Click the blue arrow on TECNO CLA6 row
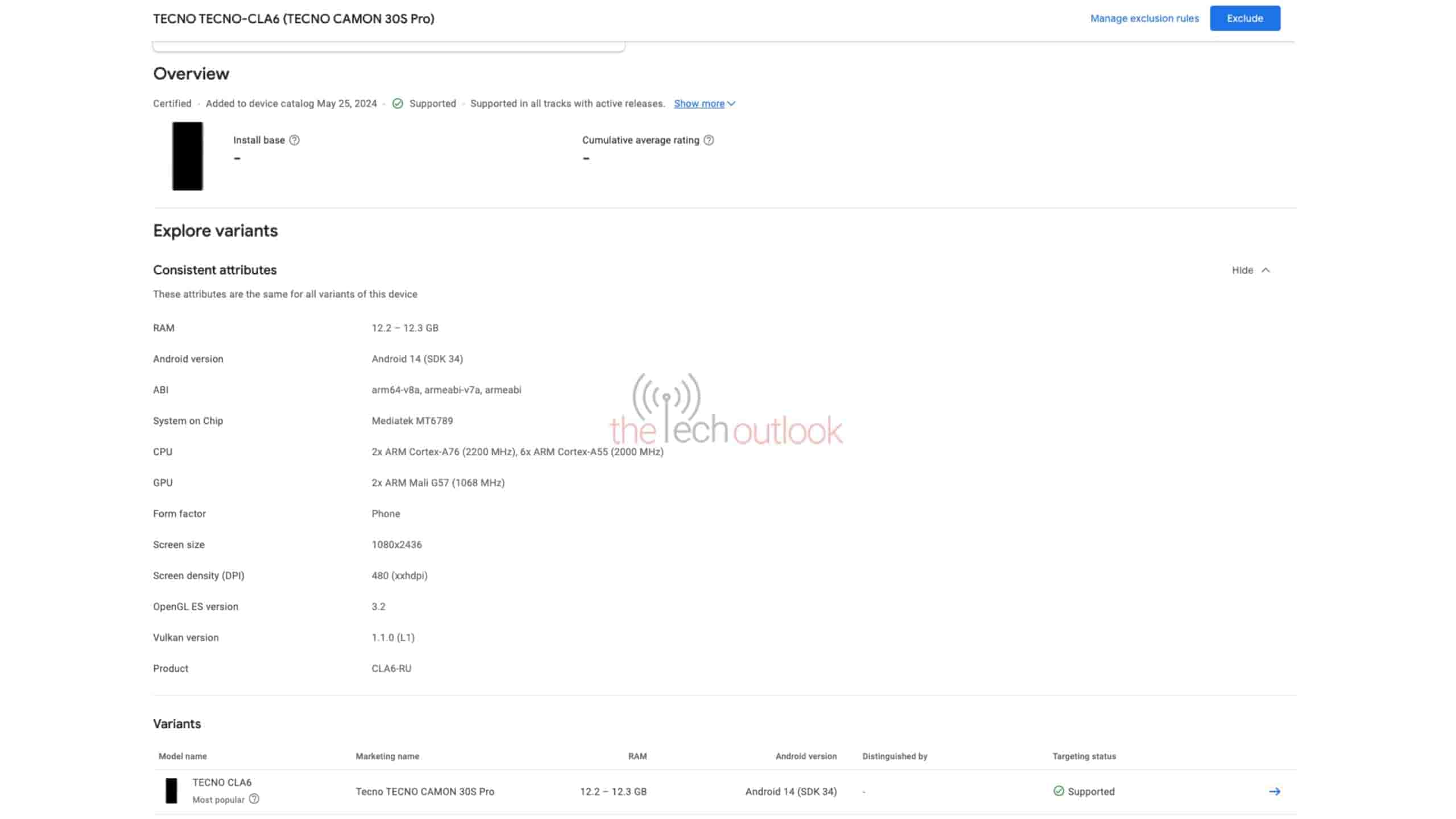Viewport: 1456px width, 819px height. click(x=1274, y=791)
